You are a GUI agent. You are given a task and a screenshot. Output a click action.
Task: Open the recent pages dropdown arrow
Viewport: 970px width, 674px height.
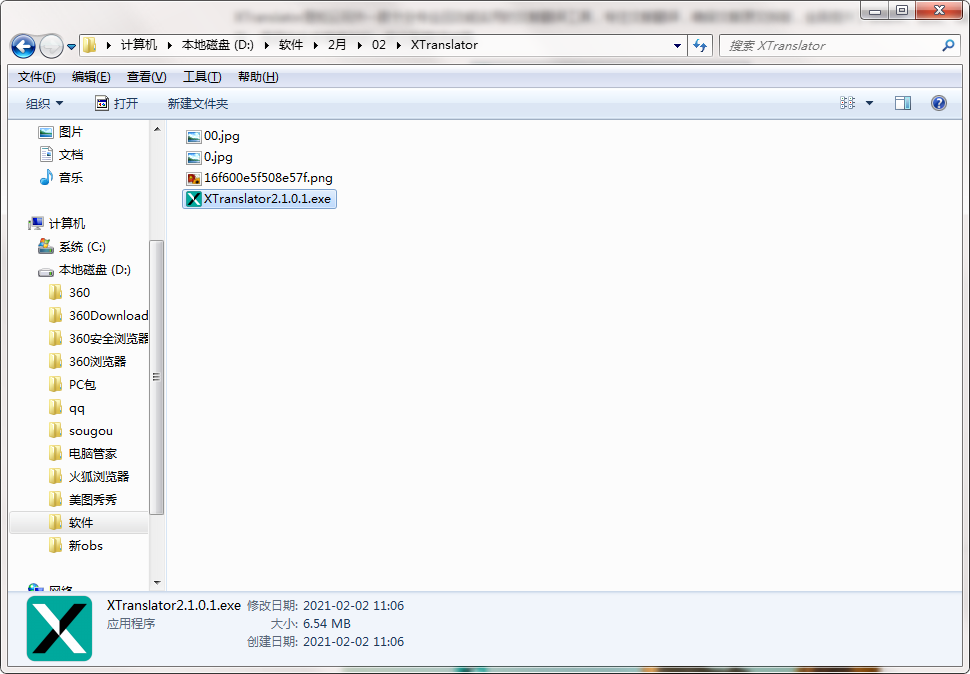(x=71, y=46)
